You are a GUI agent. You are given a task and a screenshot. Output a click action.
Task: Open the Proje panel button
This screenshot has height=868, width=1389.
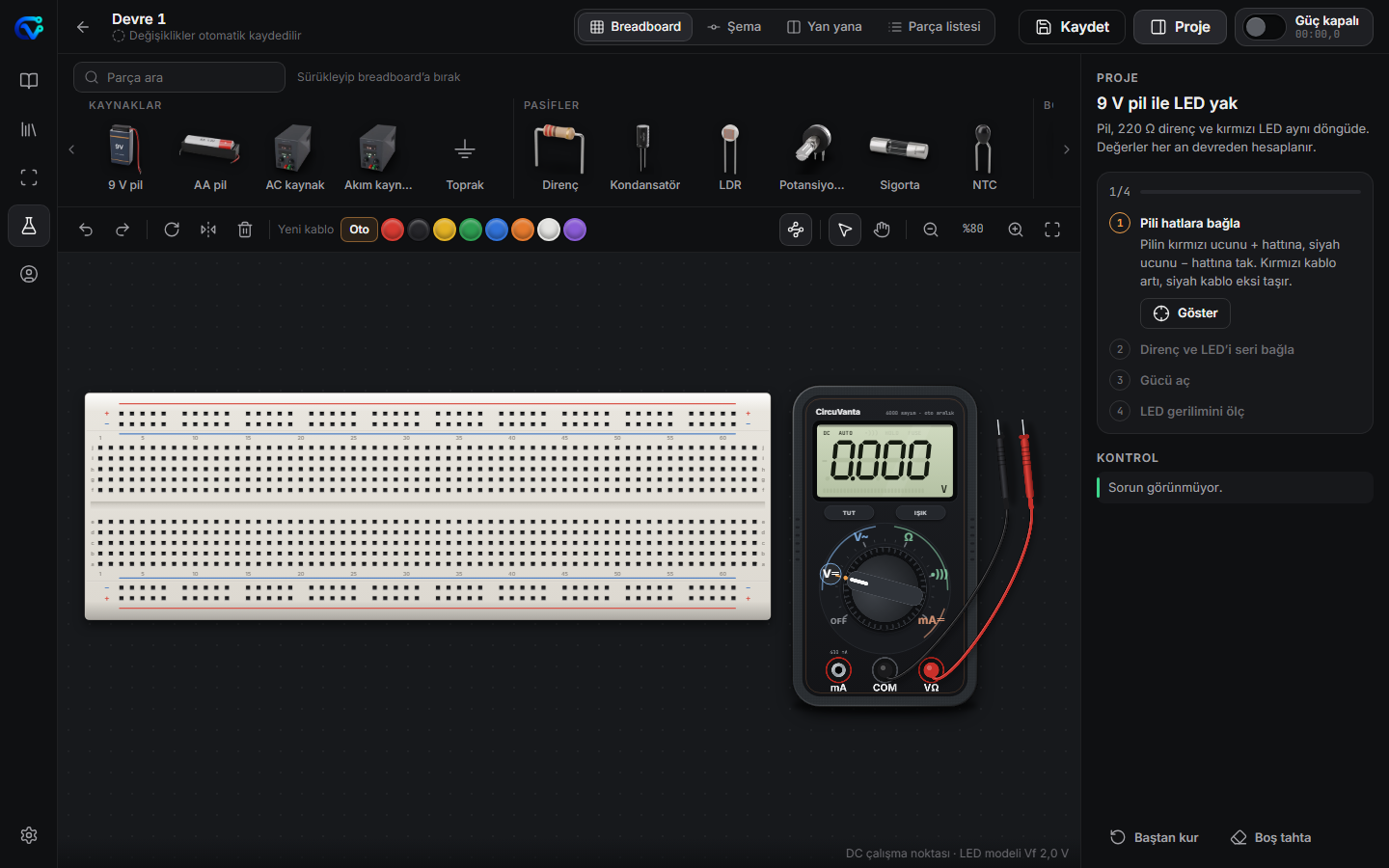(1181, 27)
